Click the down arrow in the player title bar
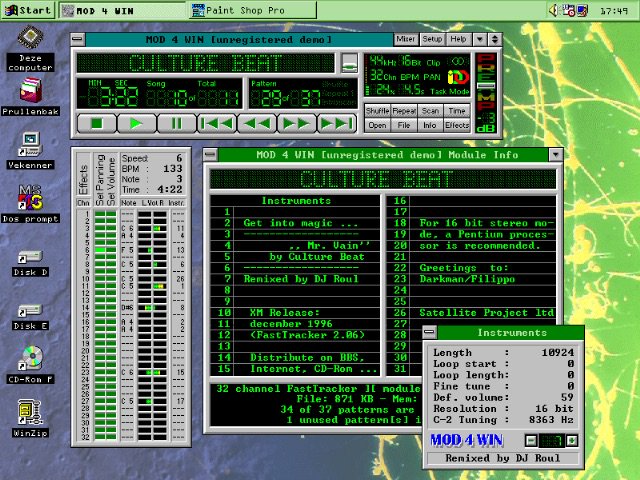 (480, 39)
